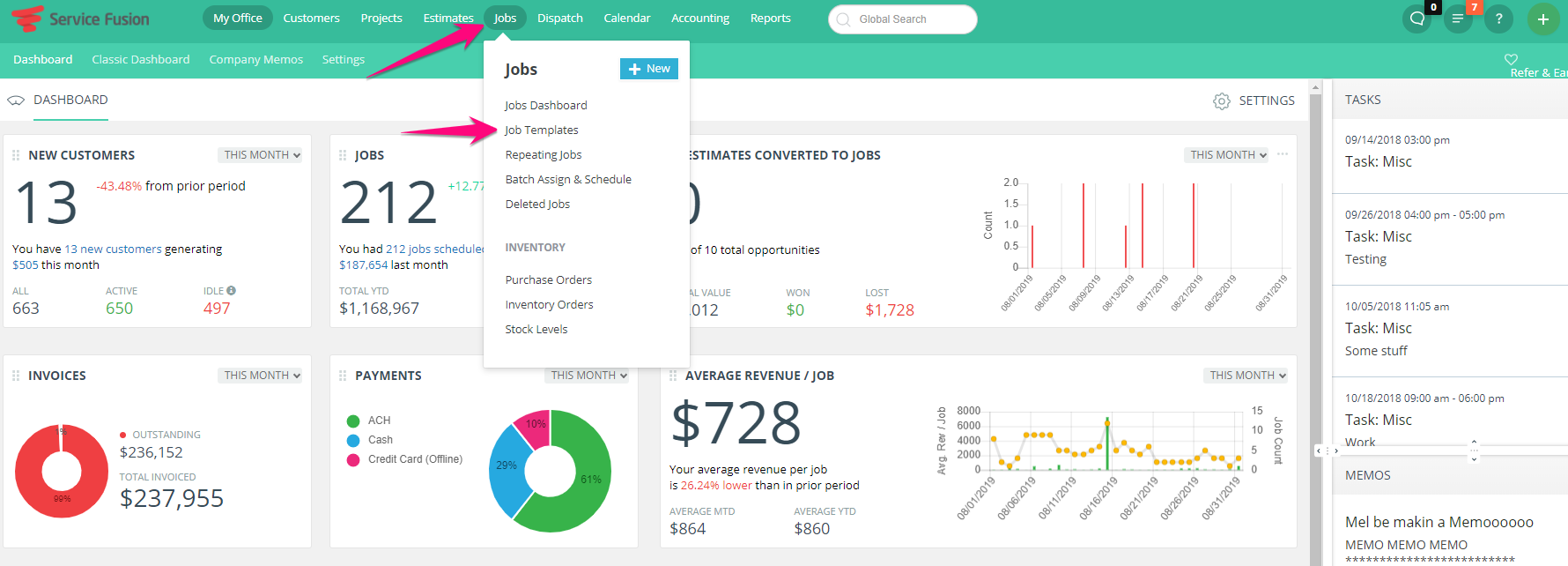Choose Repeating Jobs from Jobs menu

(544, 155)
